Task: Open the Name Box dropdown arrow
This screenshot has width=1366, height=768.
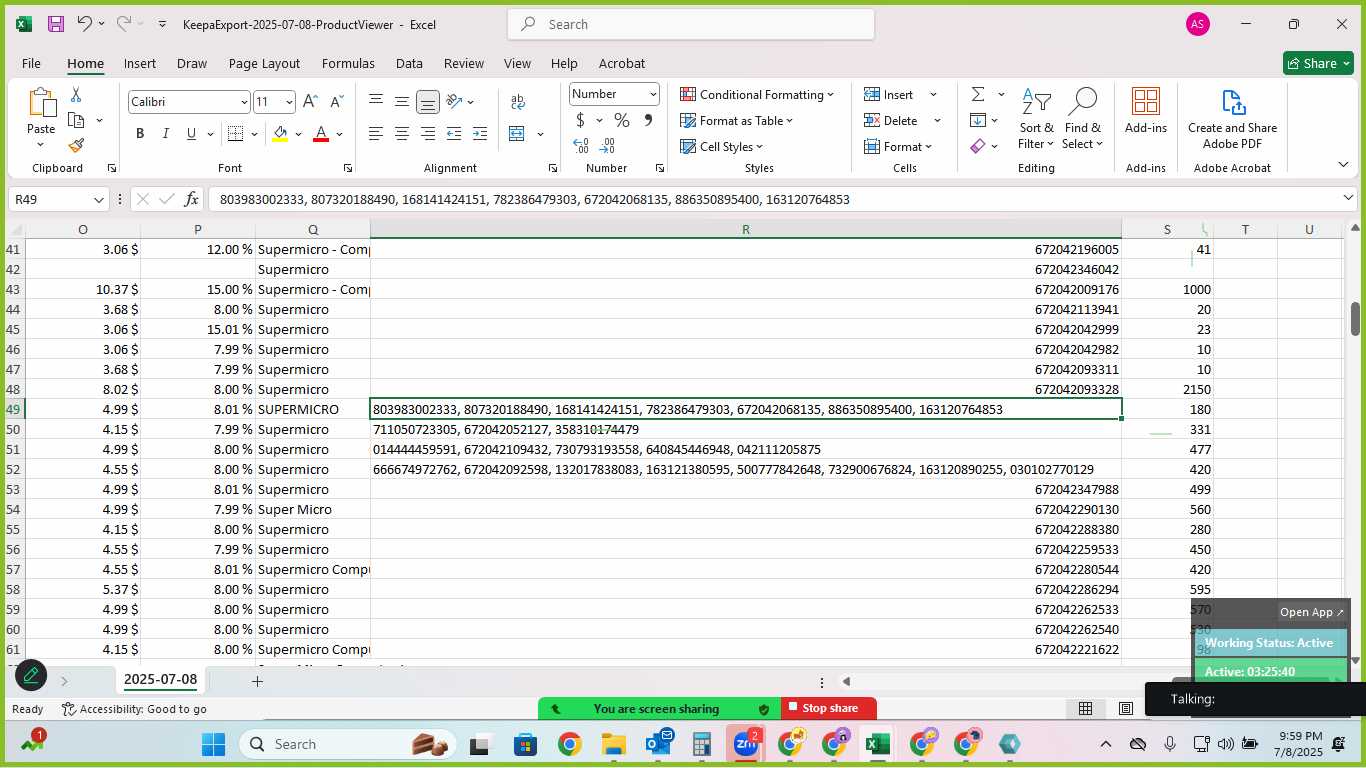Action: 97,200
